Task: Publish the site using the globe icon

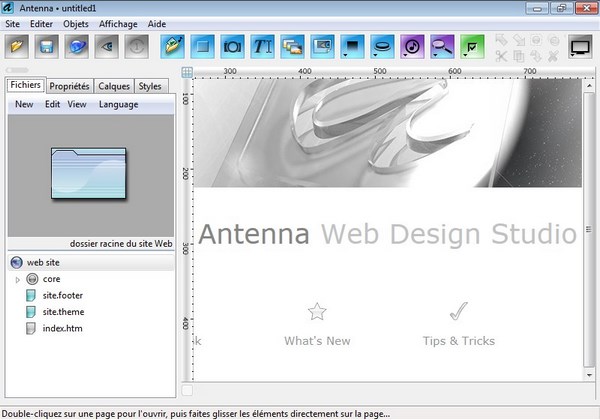Action: point(77,47)
